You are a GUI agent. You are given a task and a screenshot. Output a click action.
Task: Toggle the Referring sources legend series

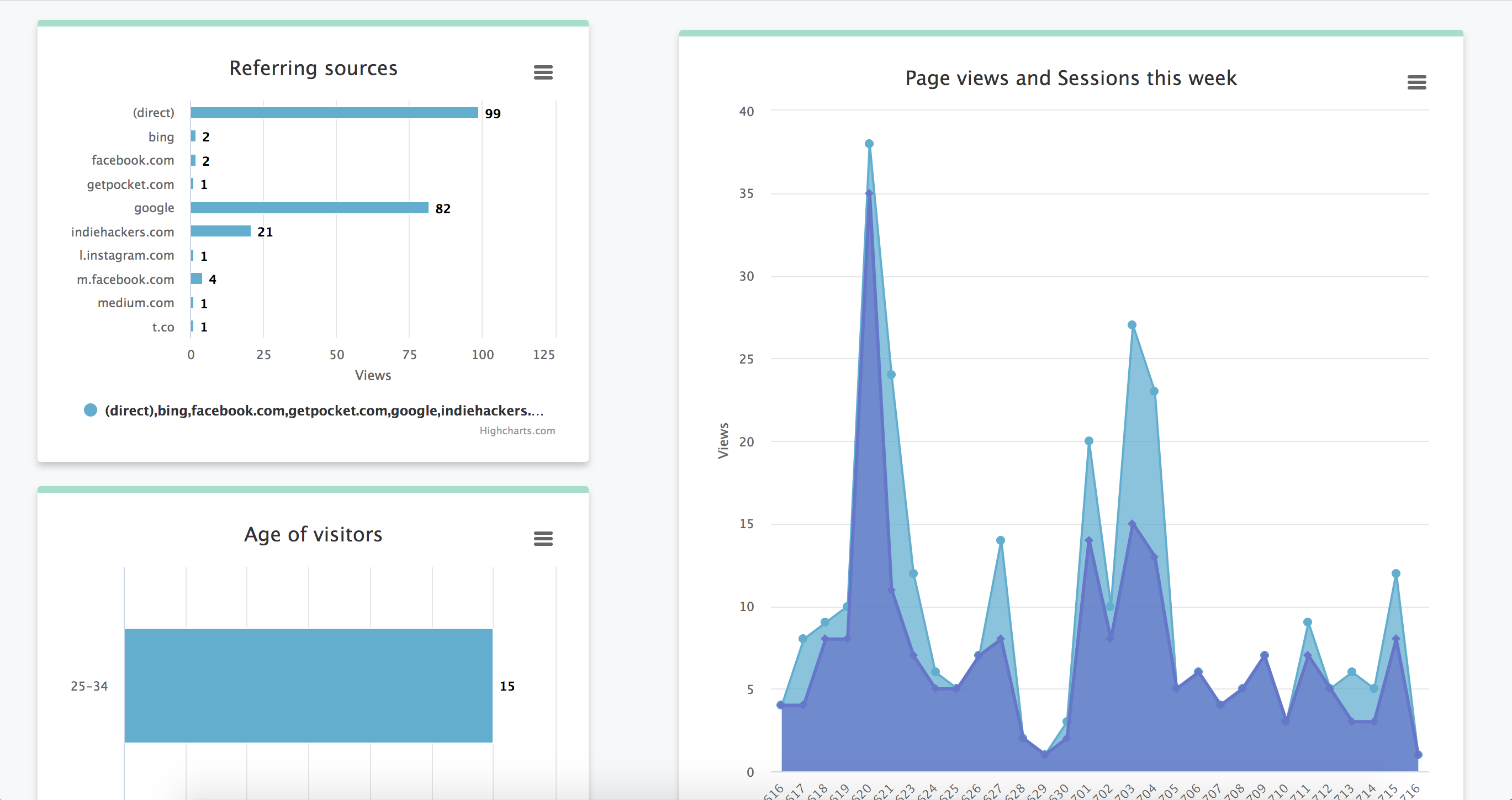324,410
